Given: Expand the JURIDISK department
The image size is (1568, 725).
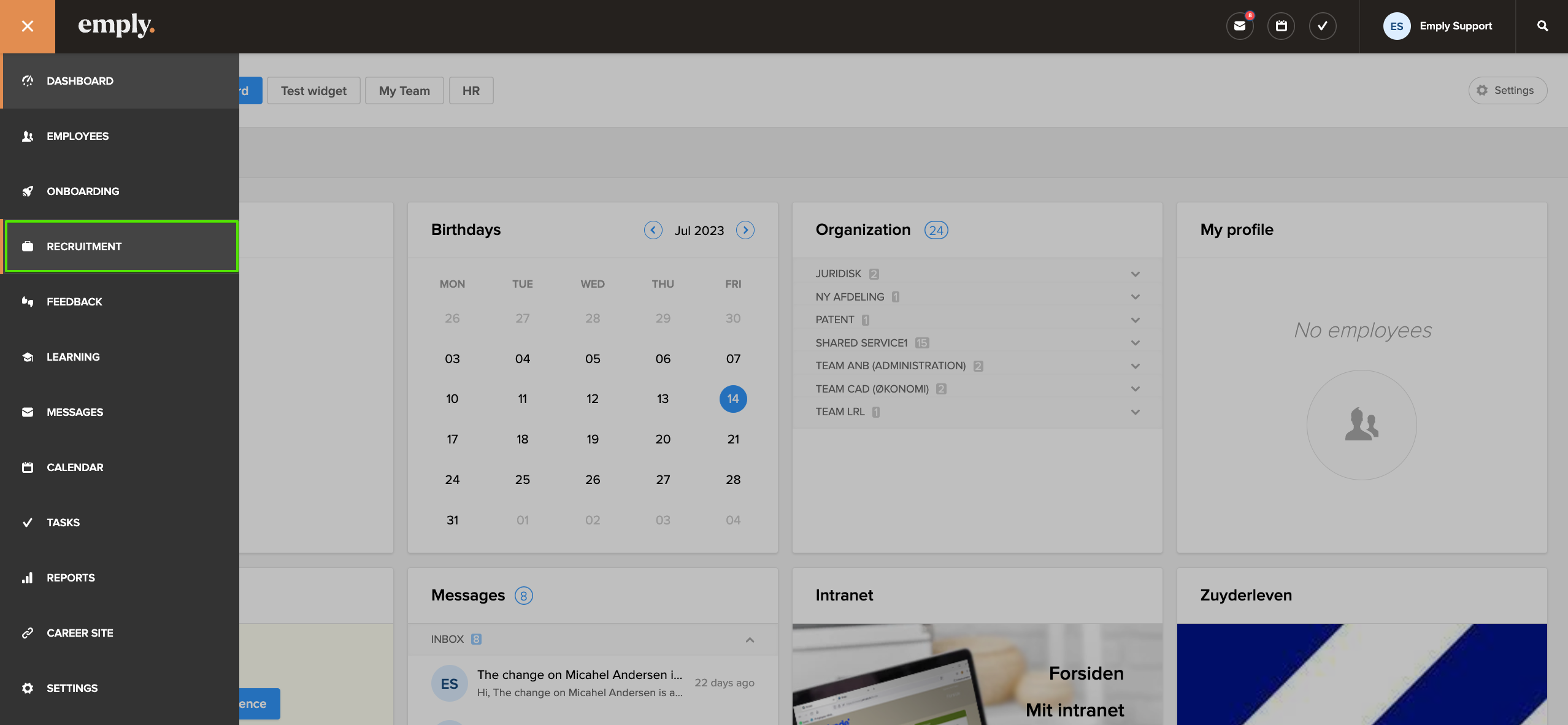Looking at the screenshot, I should click(1135, 274).
